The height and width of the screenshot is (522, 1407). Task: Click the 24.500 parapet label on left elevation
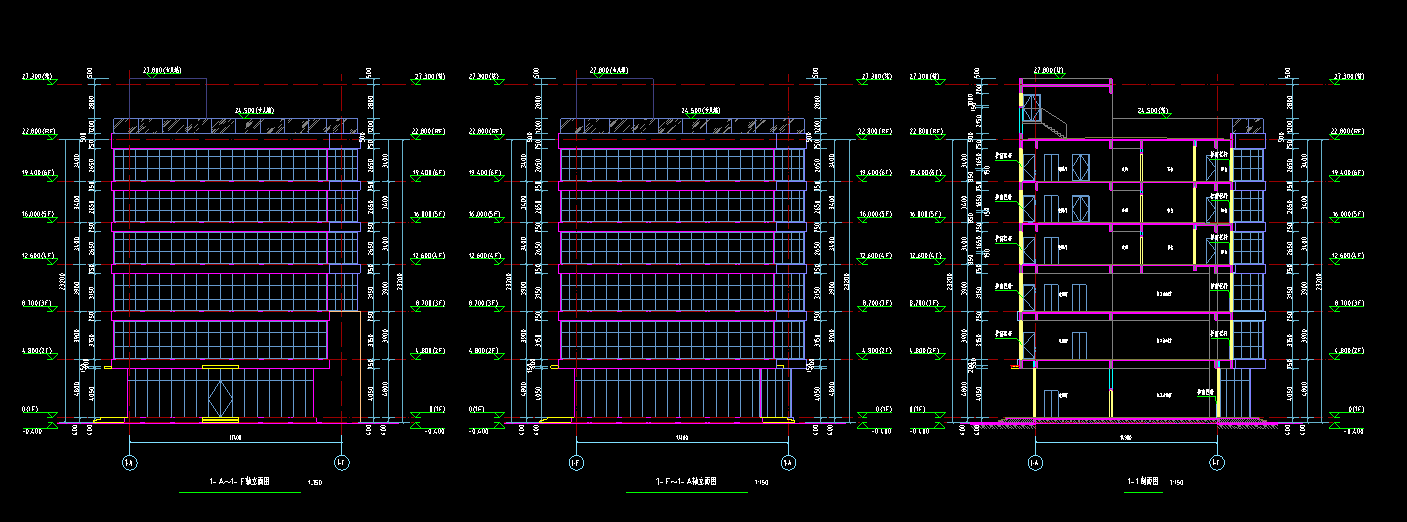(x=254, y=110)
